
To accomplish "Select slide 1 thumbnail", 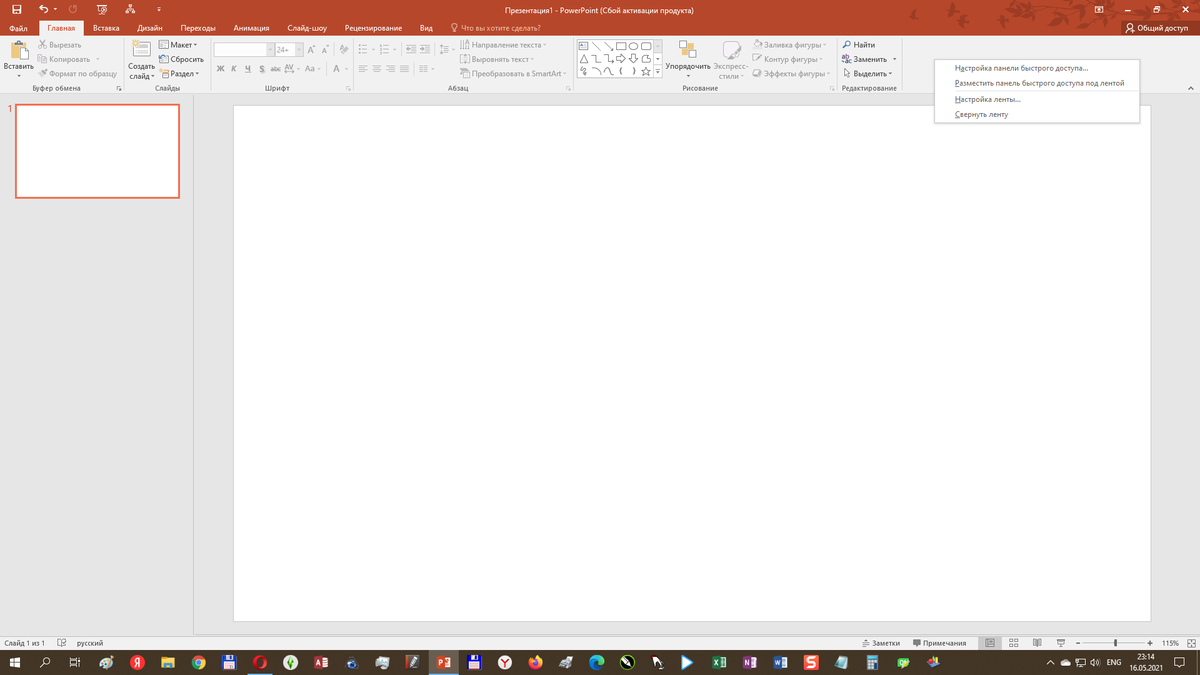I will [x=97, y=151].
